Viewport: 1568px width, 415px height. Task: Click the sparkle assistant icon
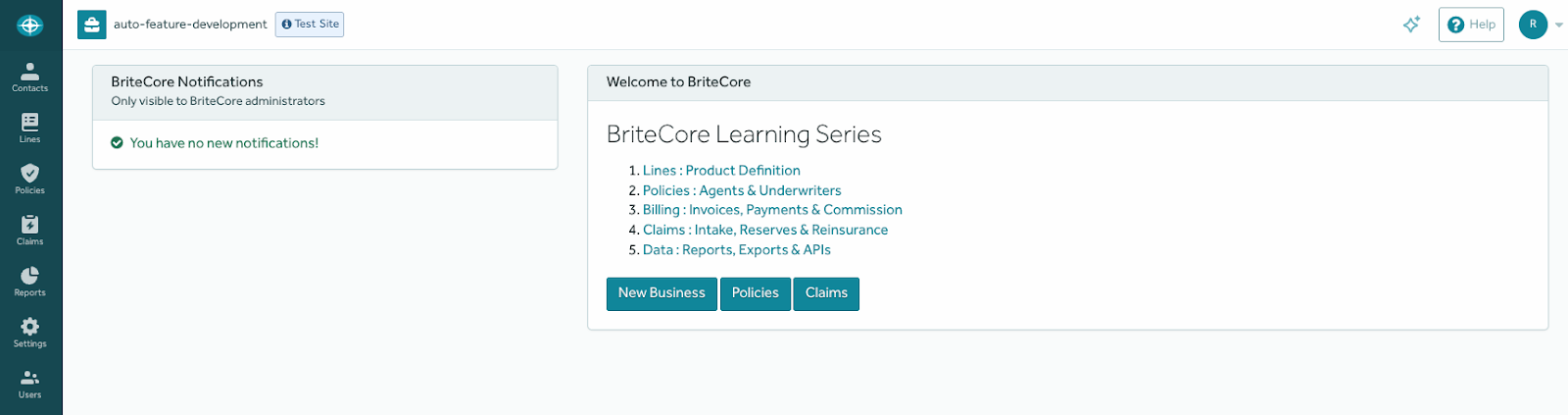tap(1411, 25)
